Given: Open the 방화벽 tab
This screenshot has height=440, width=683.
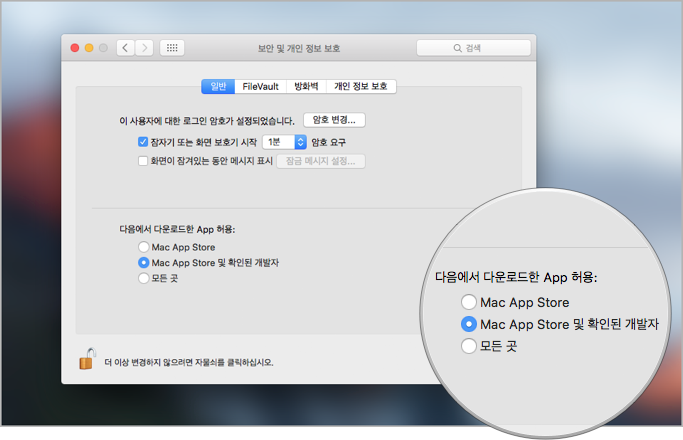Looking at the screenshot, I should pos(306,86).
